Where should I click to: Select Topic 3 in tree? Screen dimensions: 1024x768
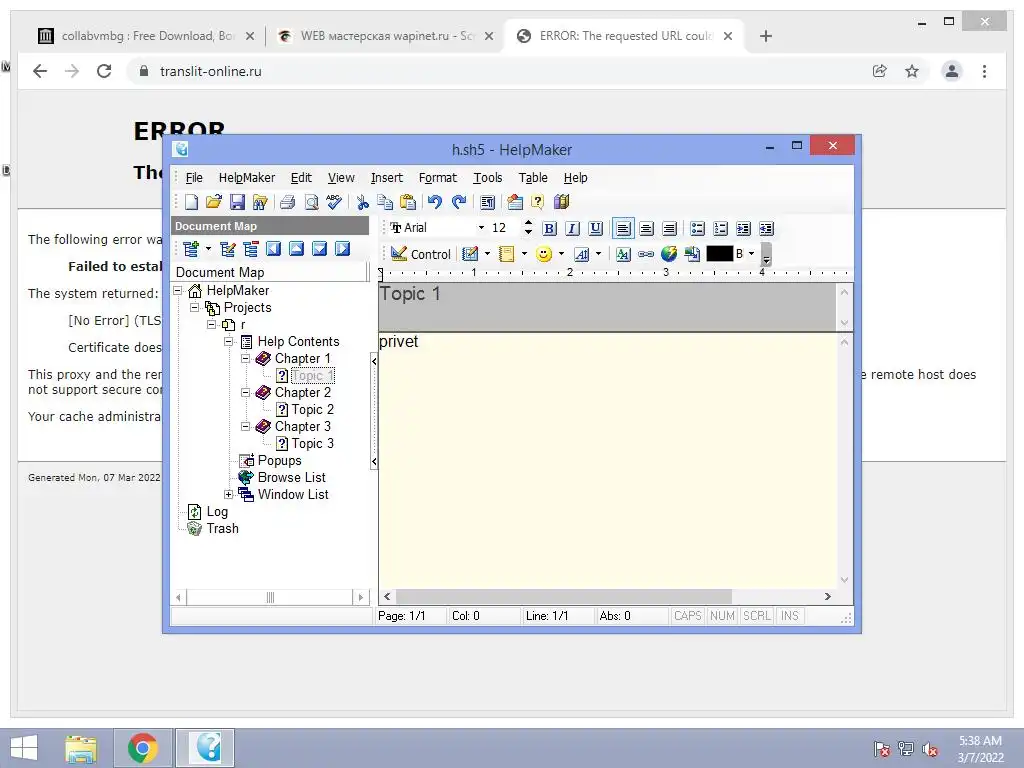[x=312, y=443]
